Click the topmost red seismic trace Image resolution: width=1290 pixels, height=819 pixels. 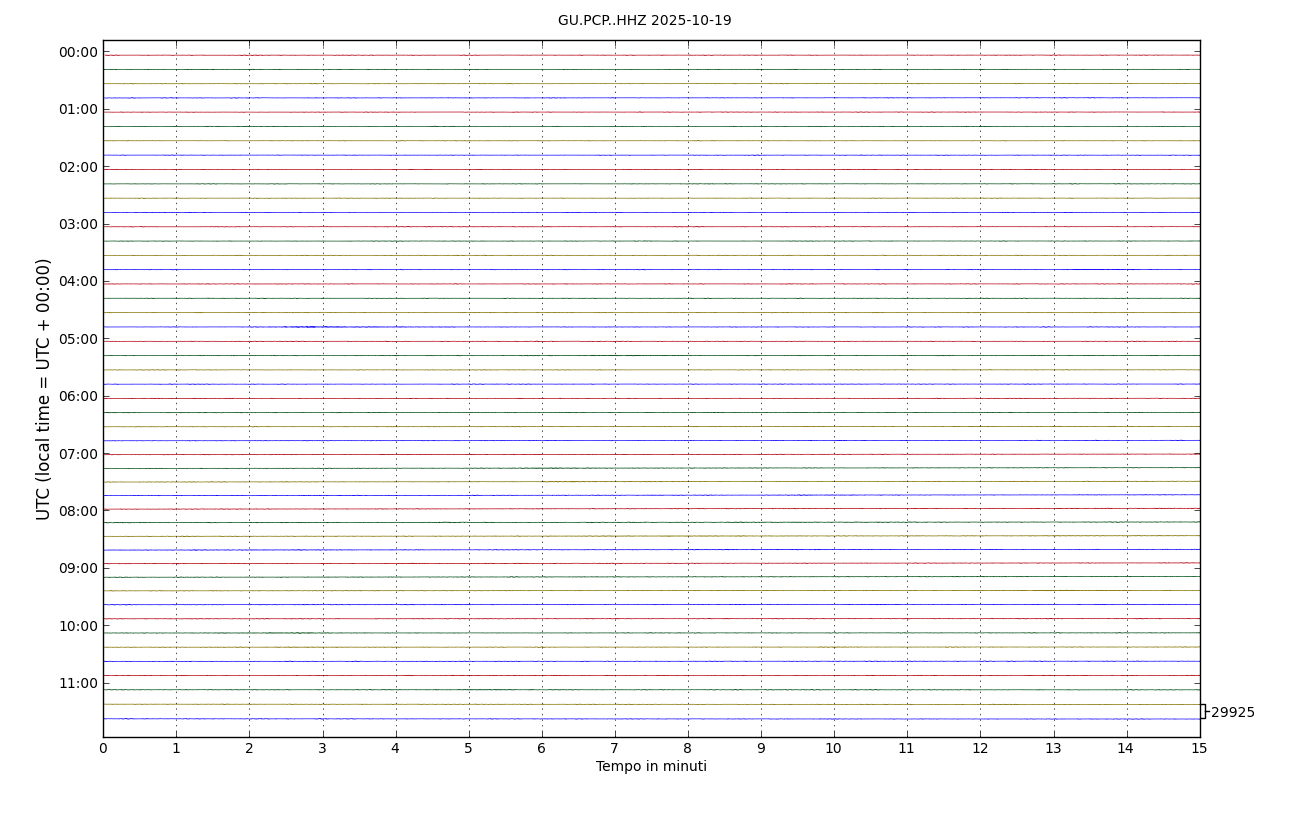(x=650, y=55)
